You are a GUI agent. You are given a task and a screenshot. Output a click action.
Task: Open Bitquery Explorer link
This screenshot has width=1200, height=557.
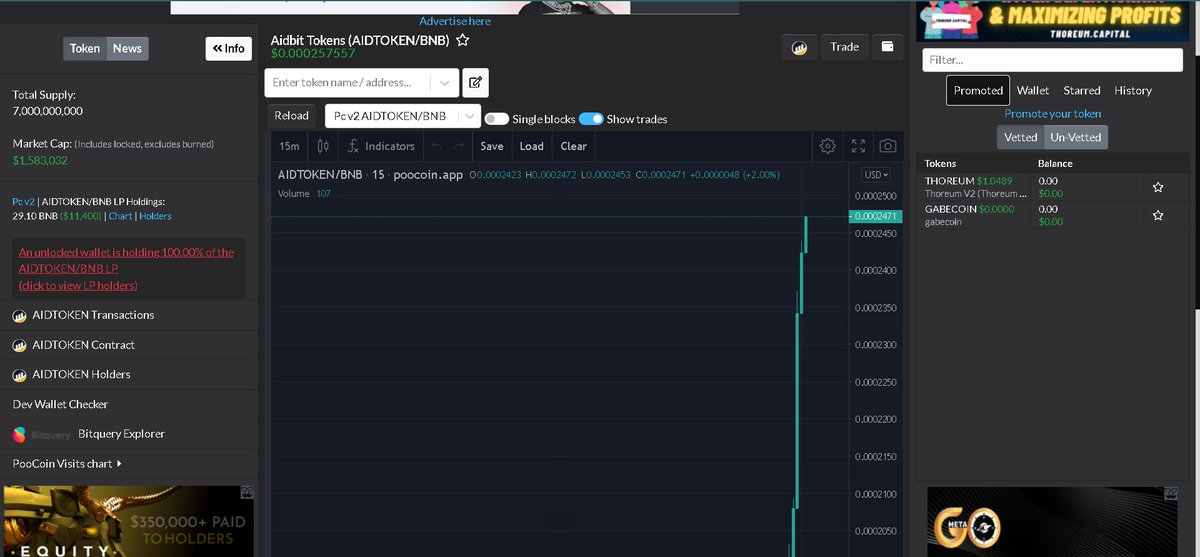(x=121, y=435)
